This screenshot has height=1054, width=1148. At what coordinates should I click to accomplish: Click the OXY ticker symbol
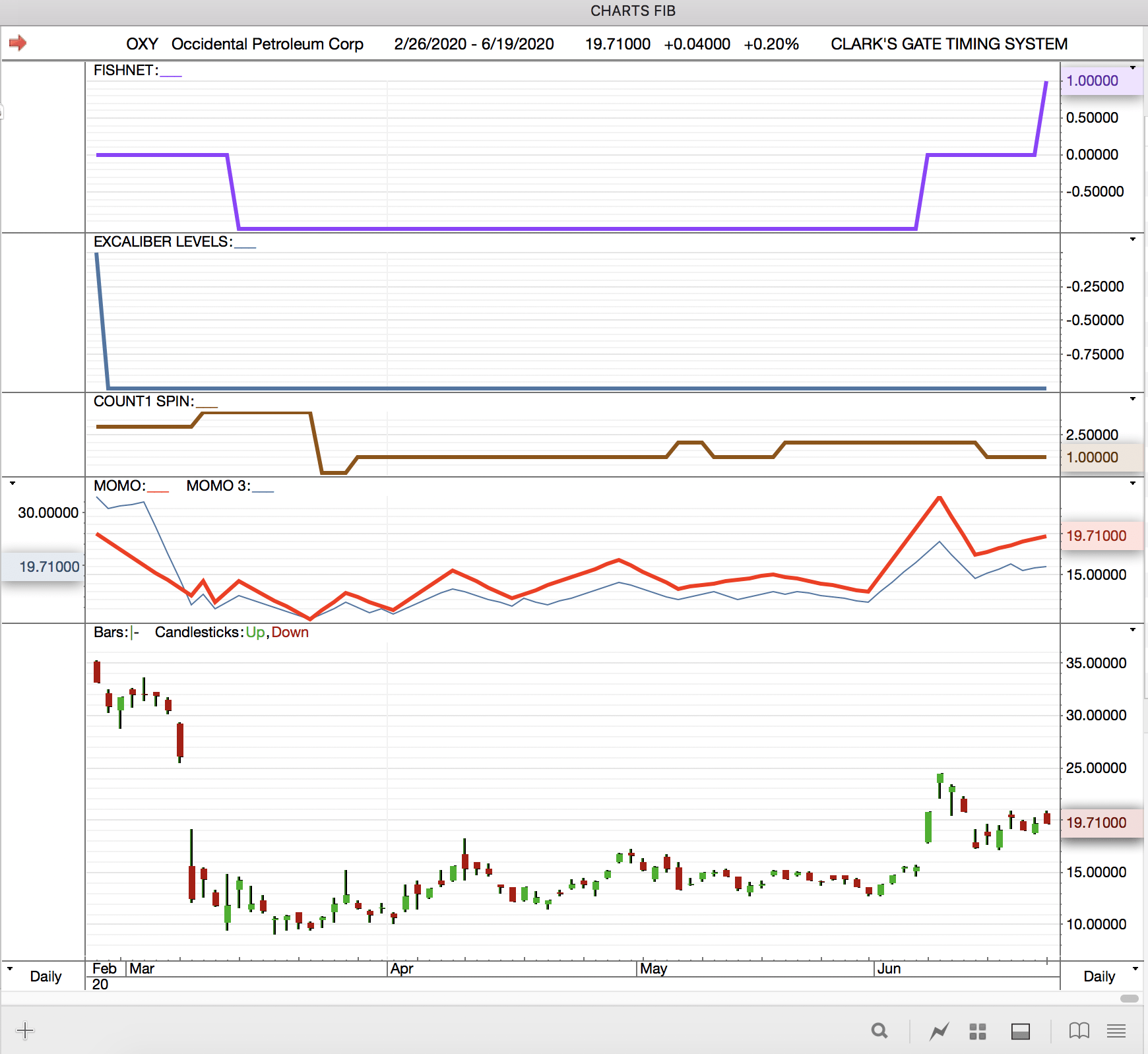tap(142, 44)
